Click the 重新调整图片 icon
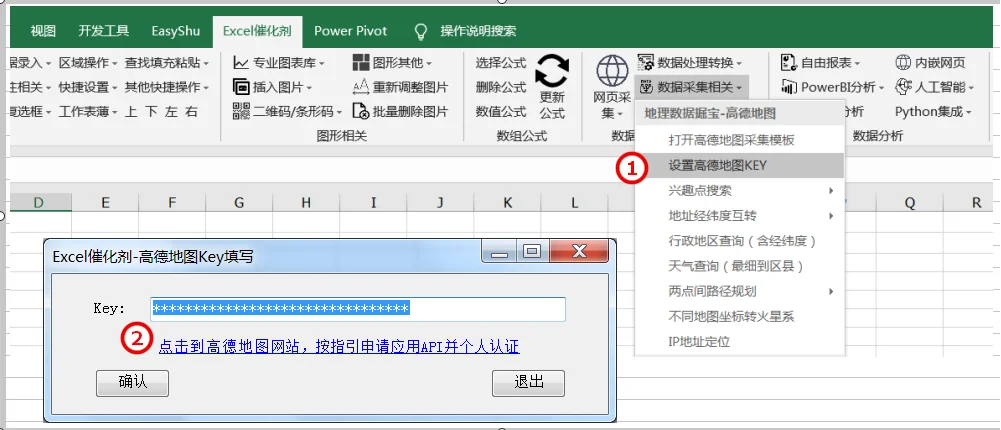The height and width of the screenshot is (430, 1001). click(361, 87)
